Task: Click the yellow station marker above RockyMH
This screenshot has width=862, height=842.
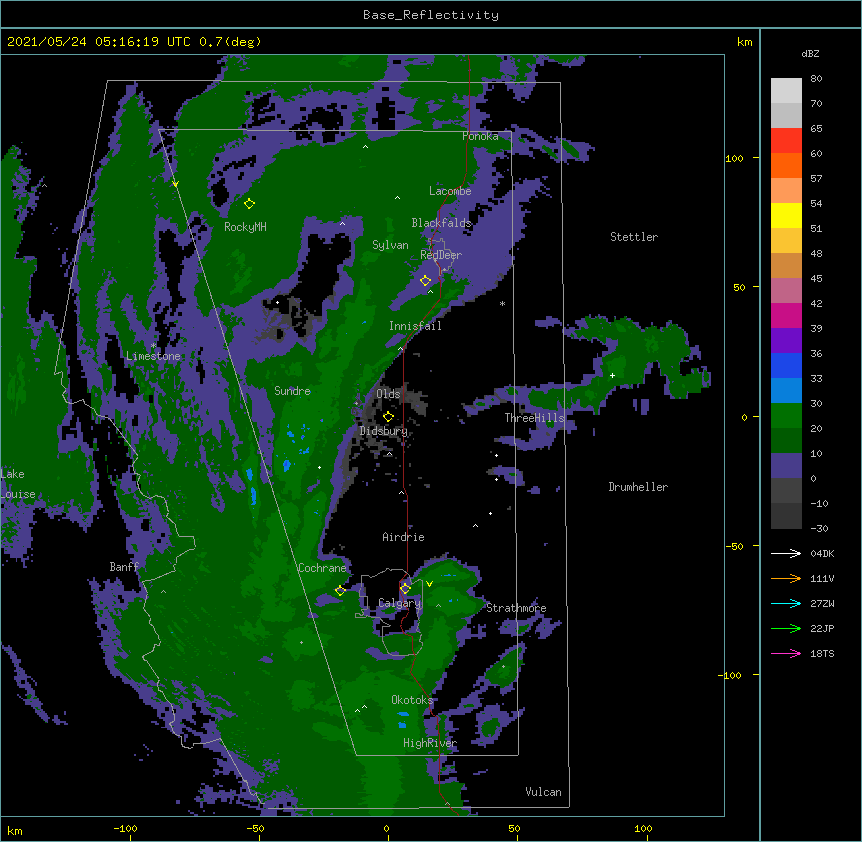Action: pos(250,204)
